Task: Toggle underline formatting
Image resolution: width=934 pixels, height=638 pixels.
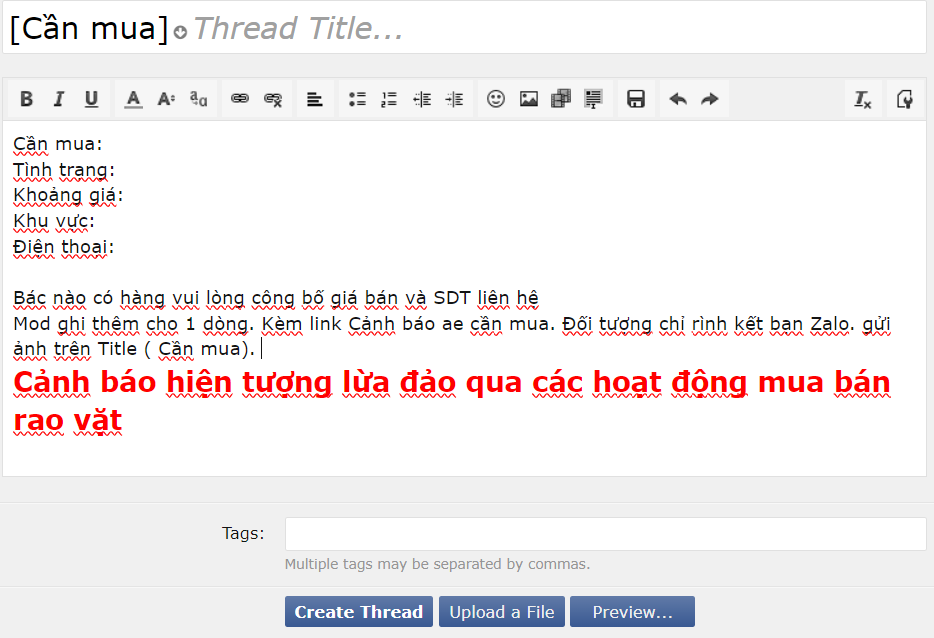Action: [91, 99]
